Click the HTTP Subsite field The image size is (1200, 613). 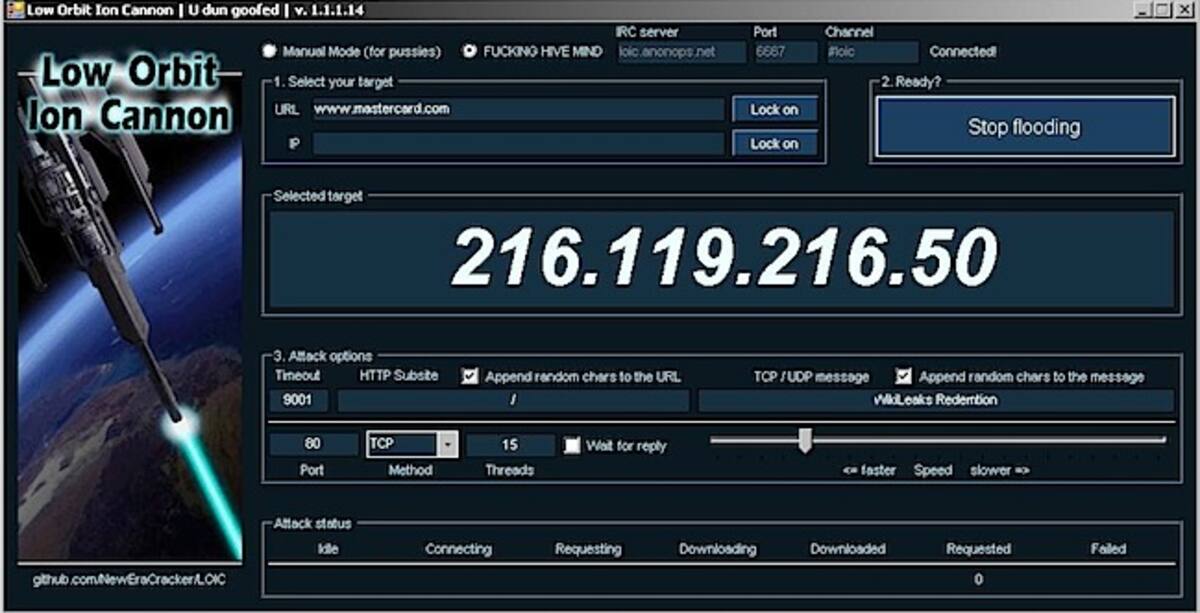(x=513, y=400)
